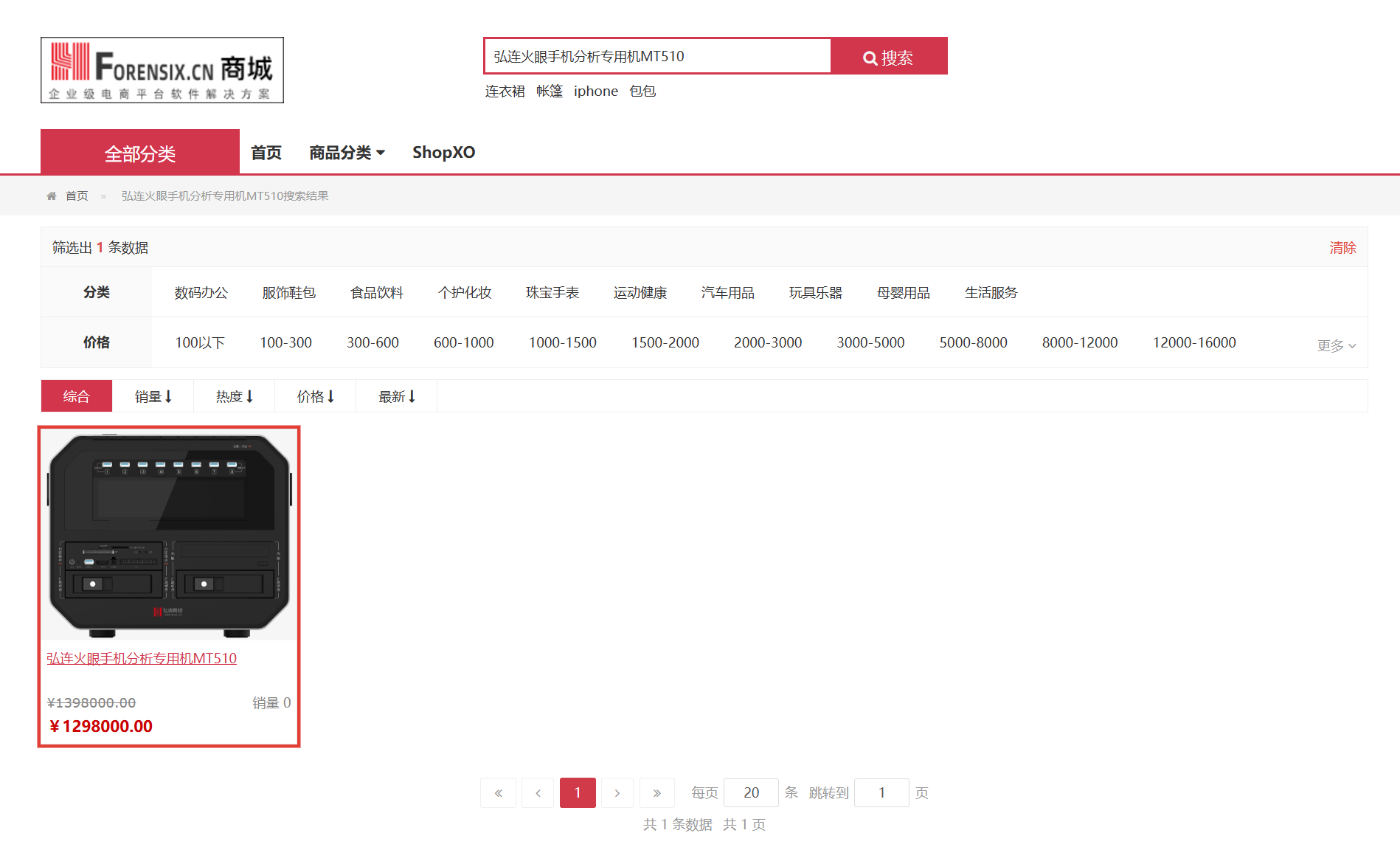The image size is (1400, 864).
Task: Go to first page double-arrow
Action: (499, 793)
